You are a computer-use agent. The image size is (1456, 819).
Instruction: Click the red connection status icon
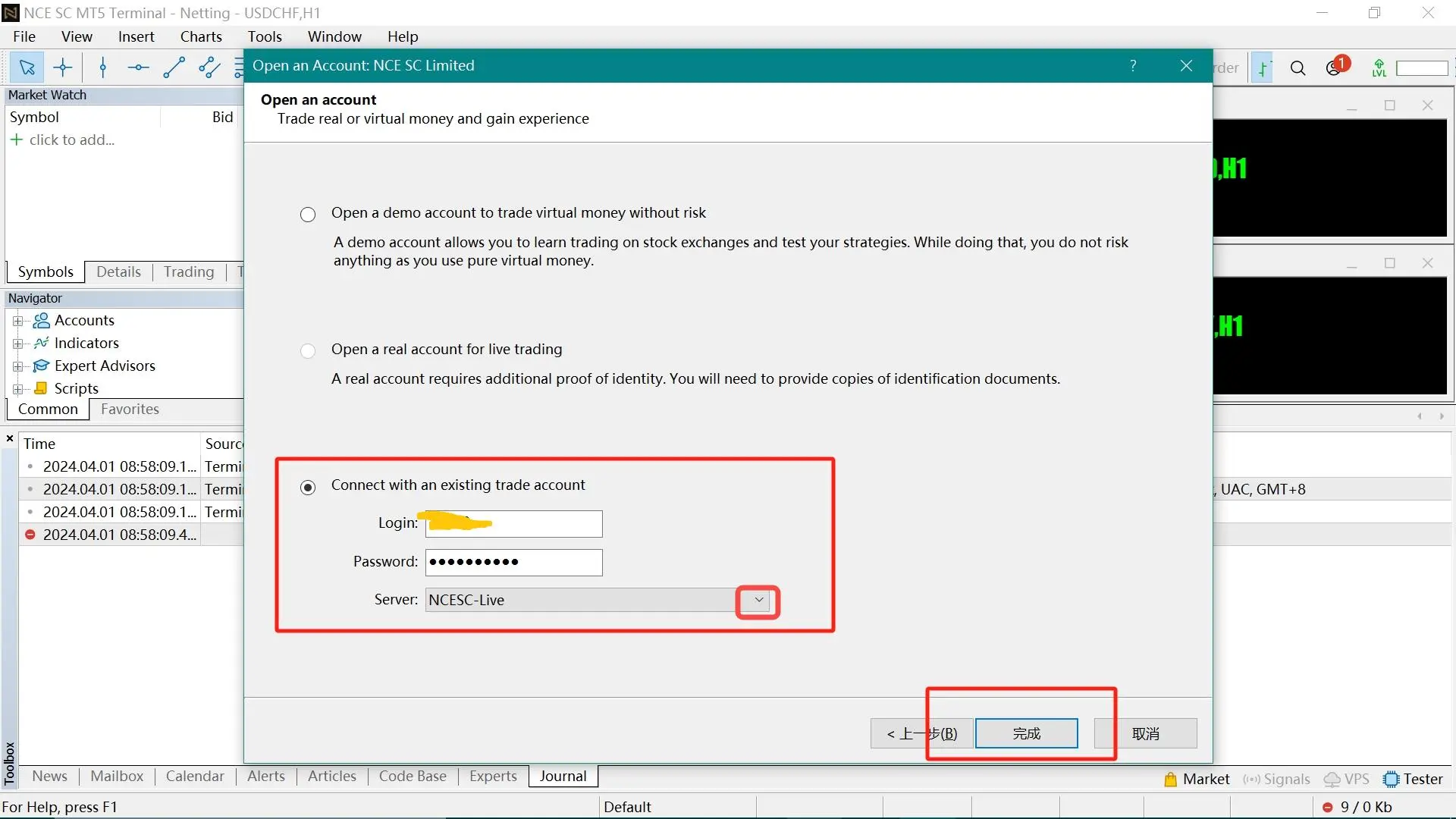(1327, 808)
